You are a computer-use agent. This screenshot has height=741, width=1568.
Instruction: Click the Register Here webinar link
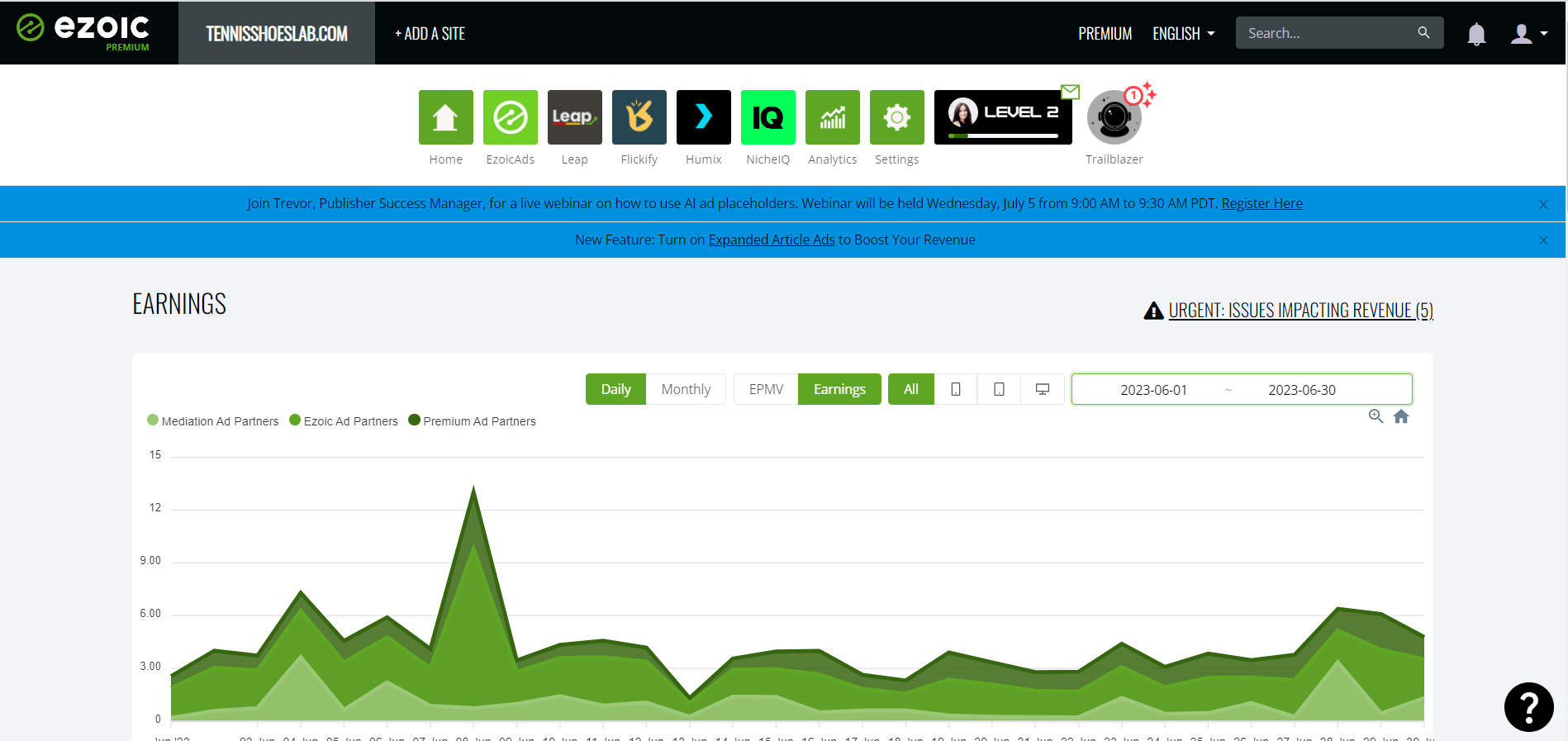(1262, 203)
